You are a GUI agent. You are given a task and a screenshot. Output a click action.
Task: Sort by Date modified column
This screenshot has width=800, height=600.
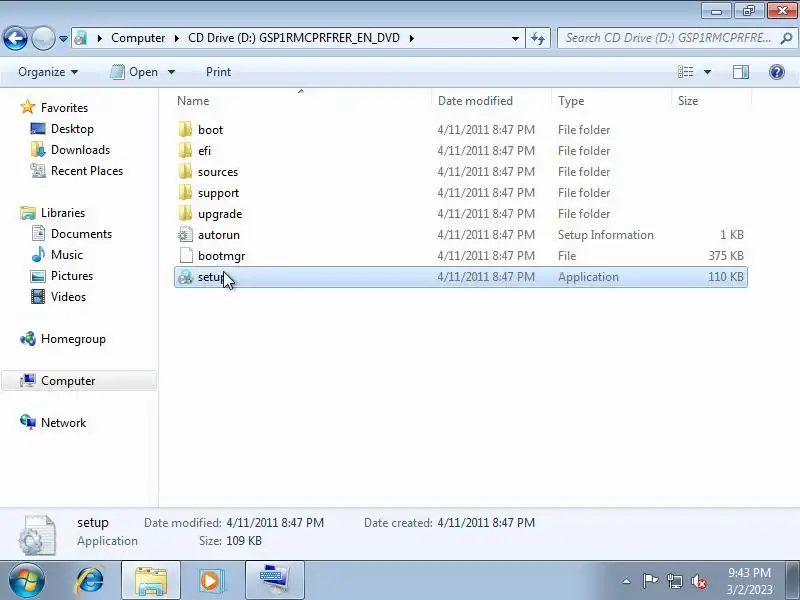pos(492,101)
